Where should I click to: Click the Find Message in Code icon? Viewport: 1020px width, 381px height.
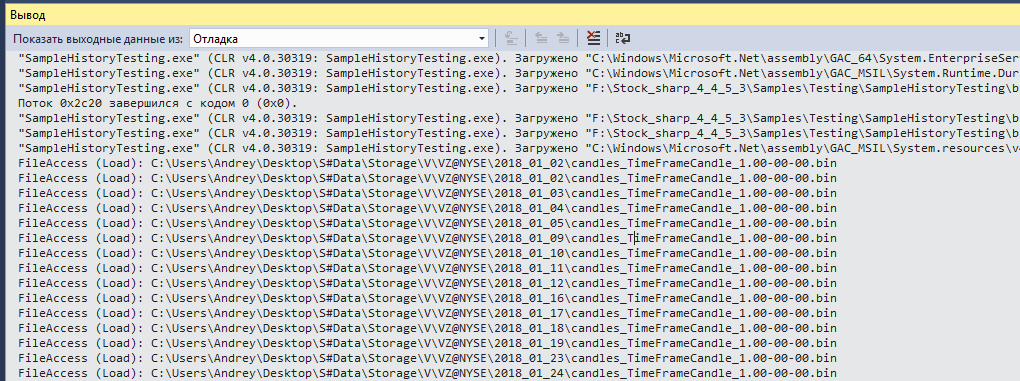511,38
